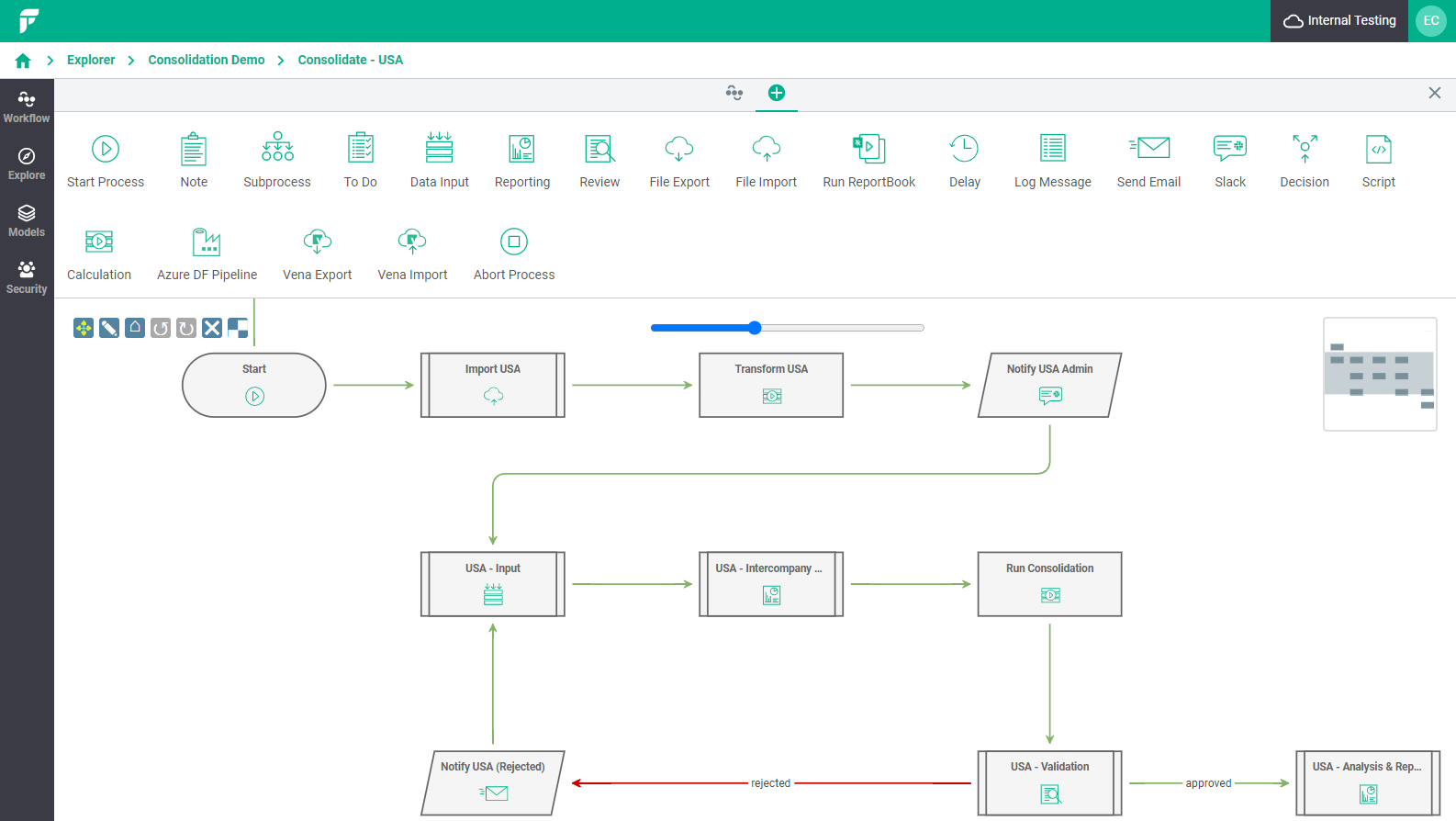Enable the pan/move canvas tool
This screenshot has width=1456, height=821.
click(84, 328)
